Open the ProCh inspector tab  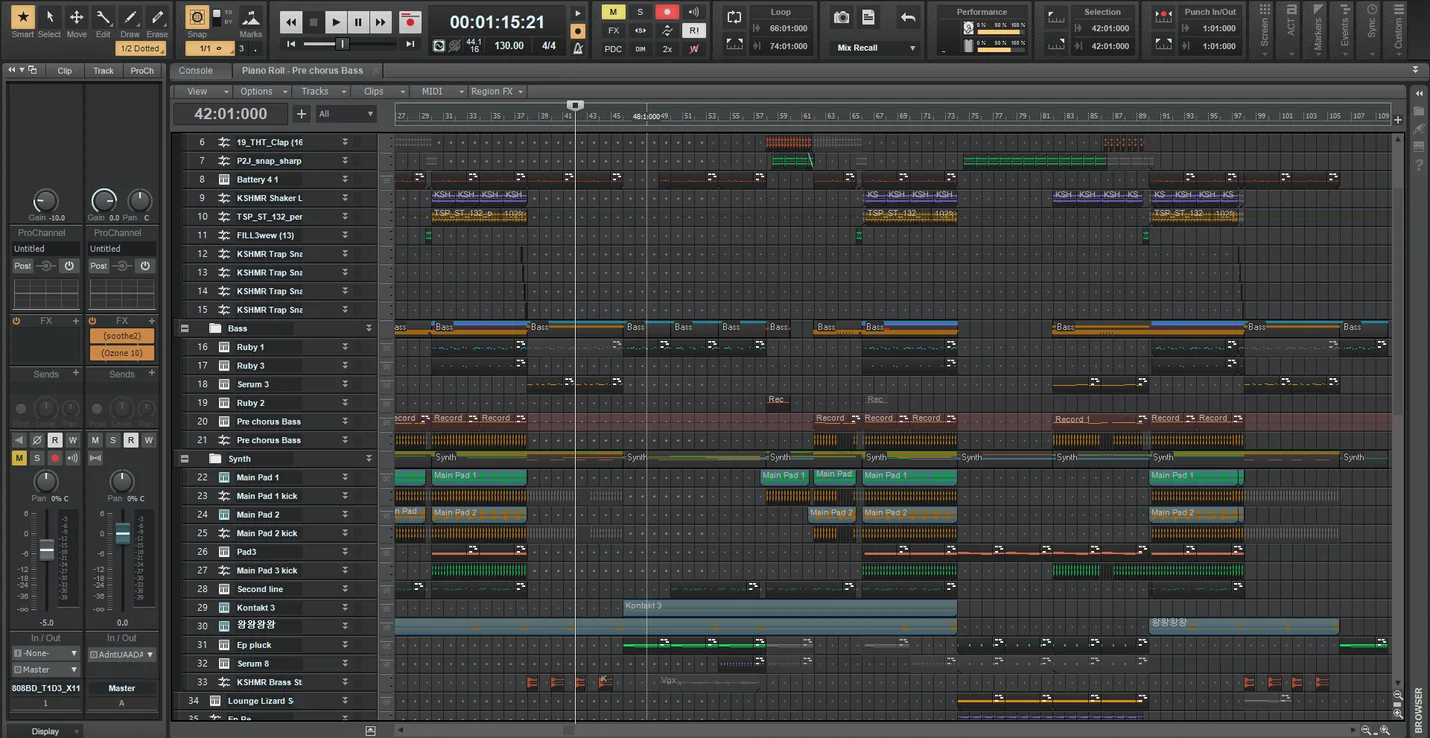[142, 70]
